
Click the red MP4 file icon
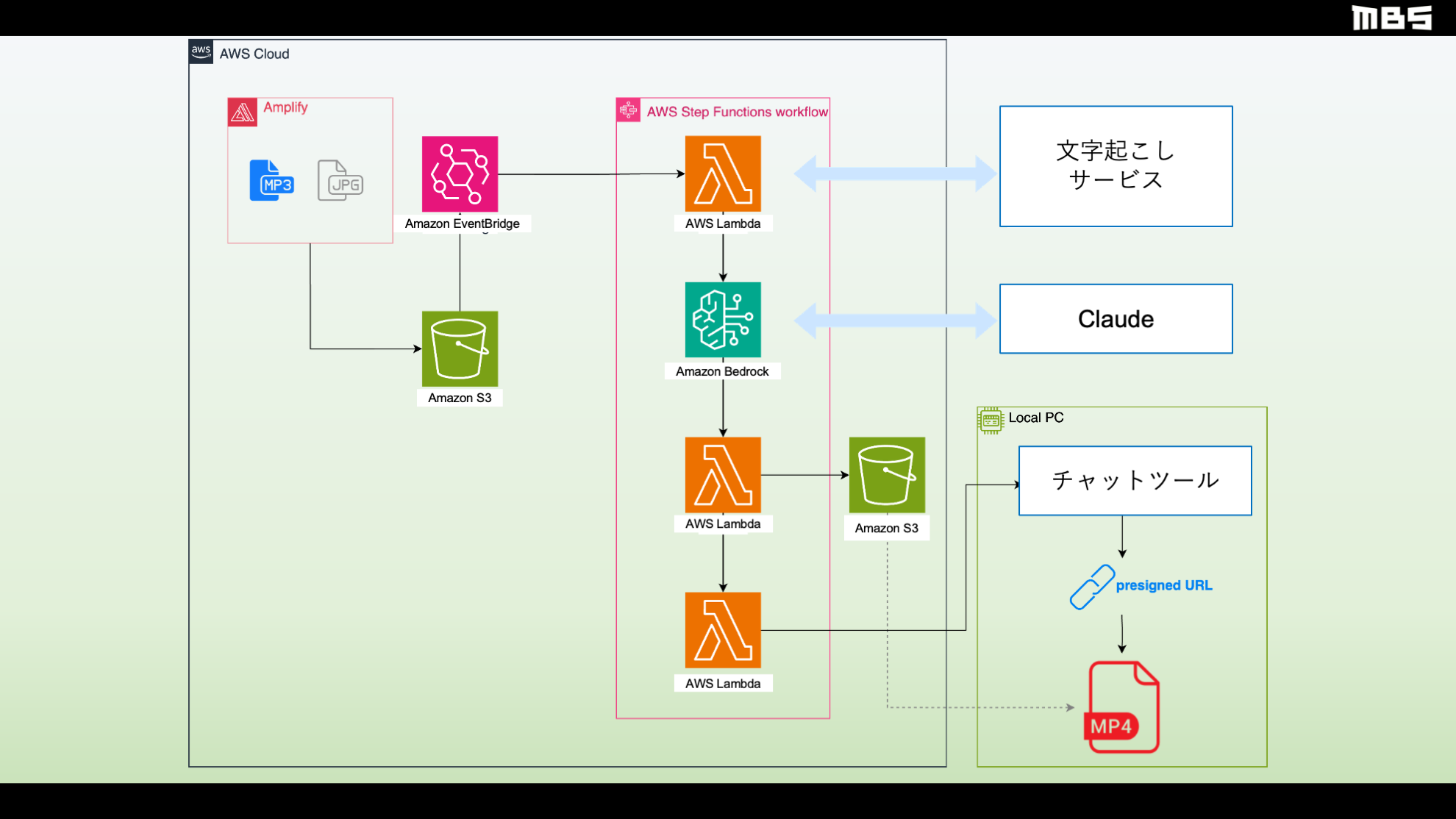[1122, 707]
